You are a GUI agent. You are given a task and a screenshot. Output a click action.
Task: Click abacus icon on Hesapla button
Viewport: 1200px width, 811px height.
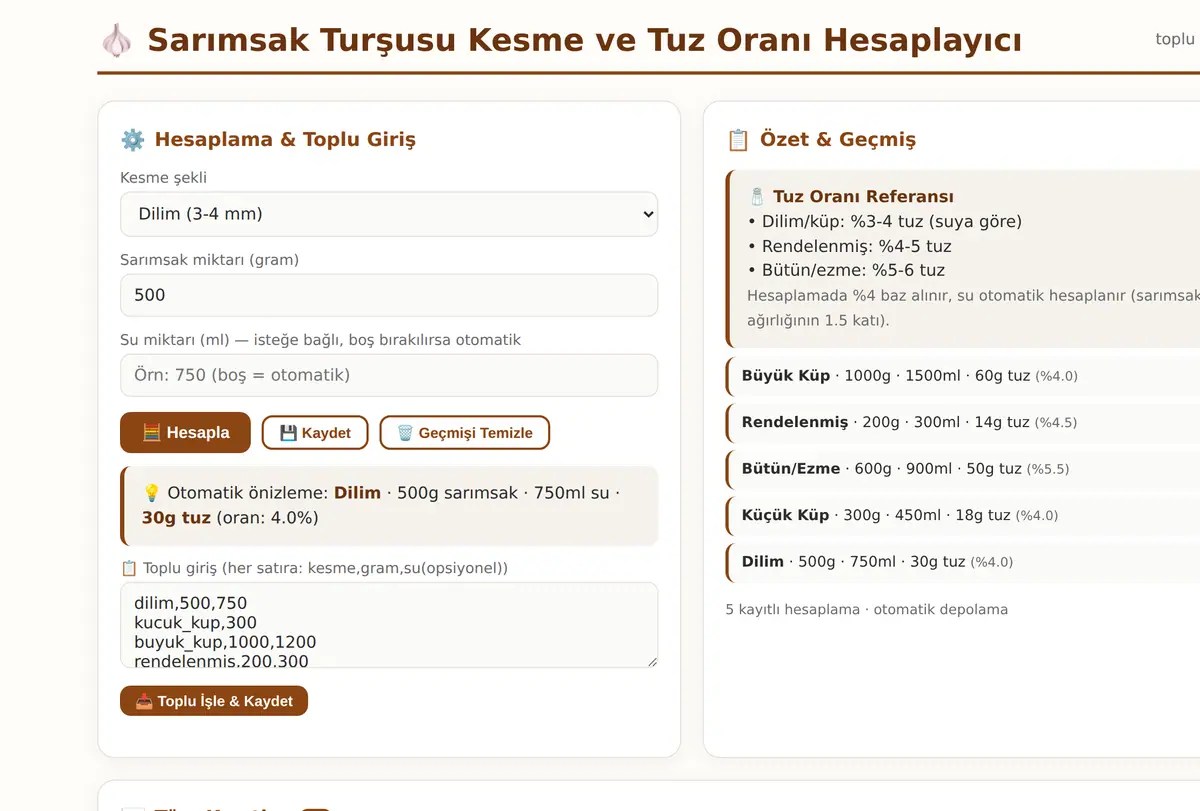click(151, 433)
